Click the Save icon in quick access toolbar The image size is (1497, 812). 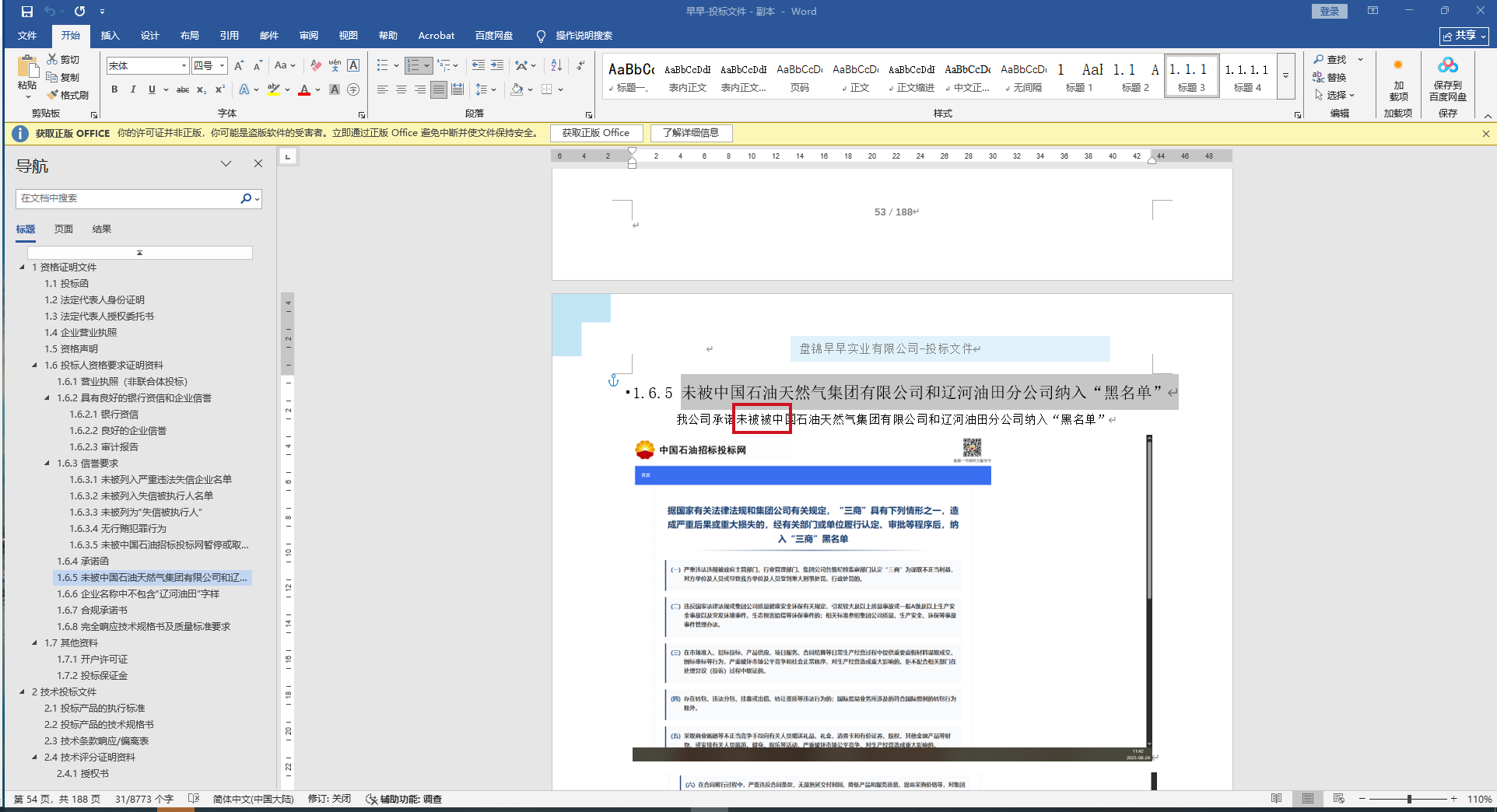pyautogui.click(x=27, y=12)
